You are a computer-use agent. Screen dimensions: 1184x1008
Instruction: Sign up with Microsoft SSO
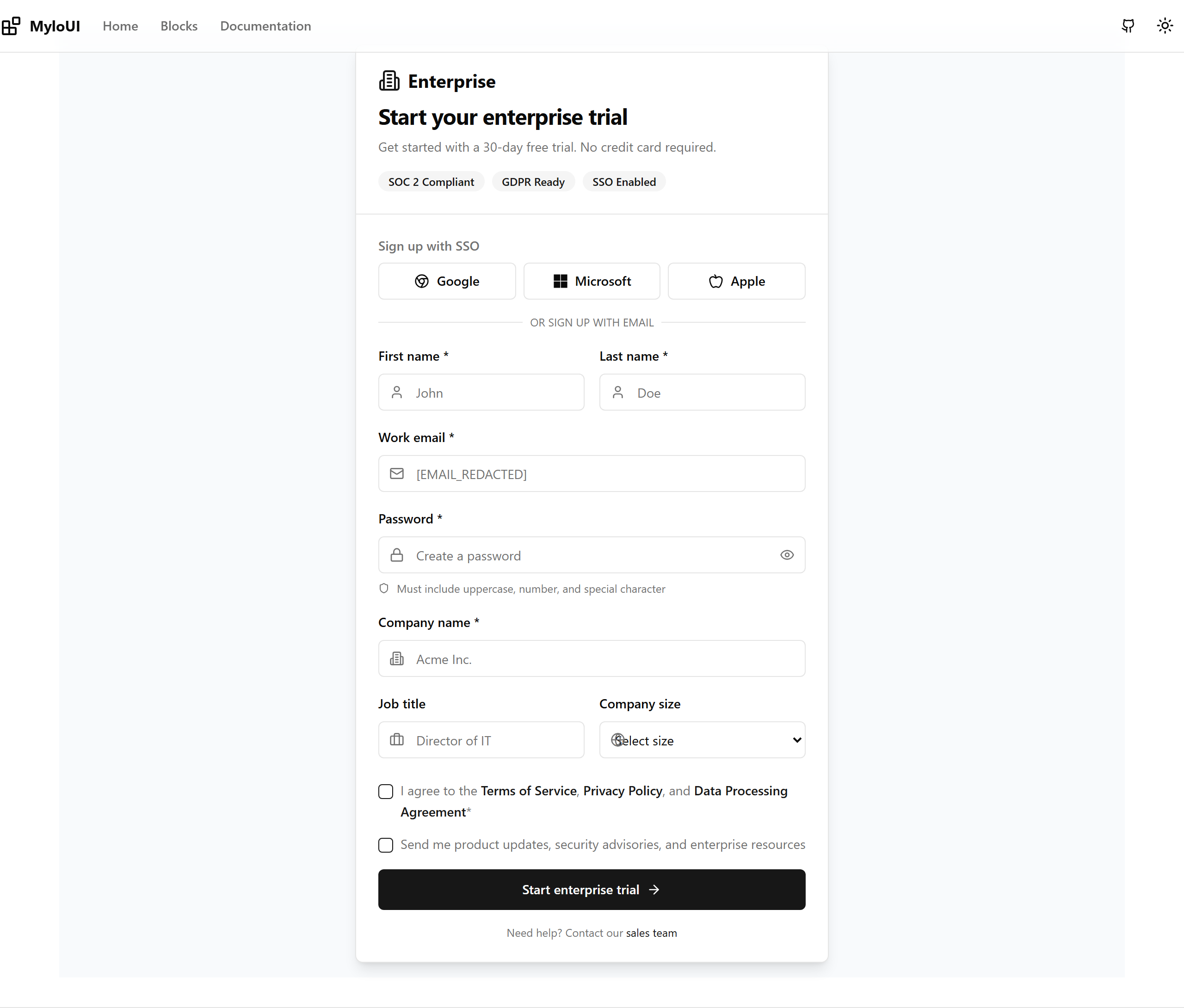coord(592,281)
